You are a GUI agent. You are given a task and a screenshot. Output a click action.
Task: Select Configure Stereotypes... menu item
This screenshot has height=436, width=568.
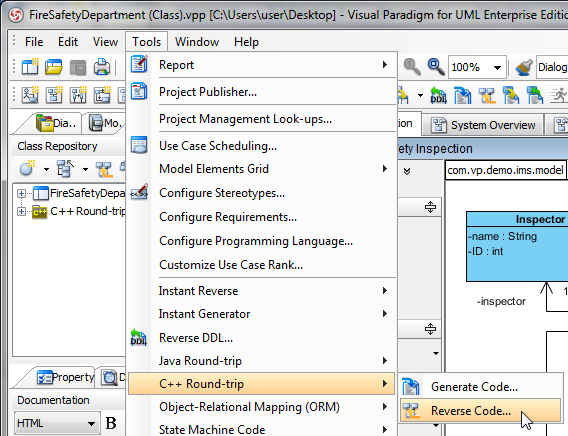[262, 193]
